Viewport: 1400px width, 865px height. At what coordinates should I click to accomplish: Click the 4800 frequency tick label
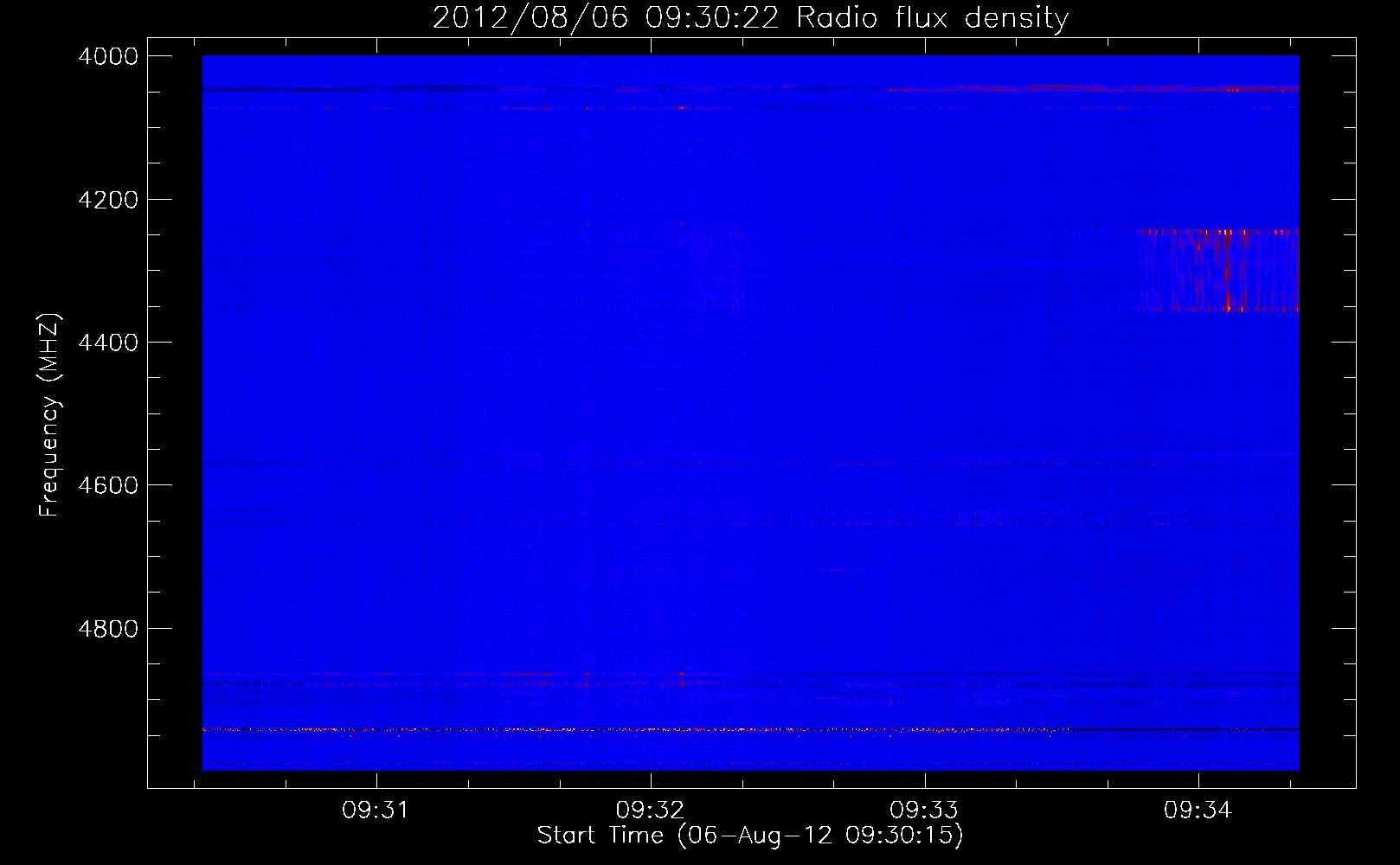click(108, 629)
